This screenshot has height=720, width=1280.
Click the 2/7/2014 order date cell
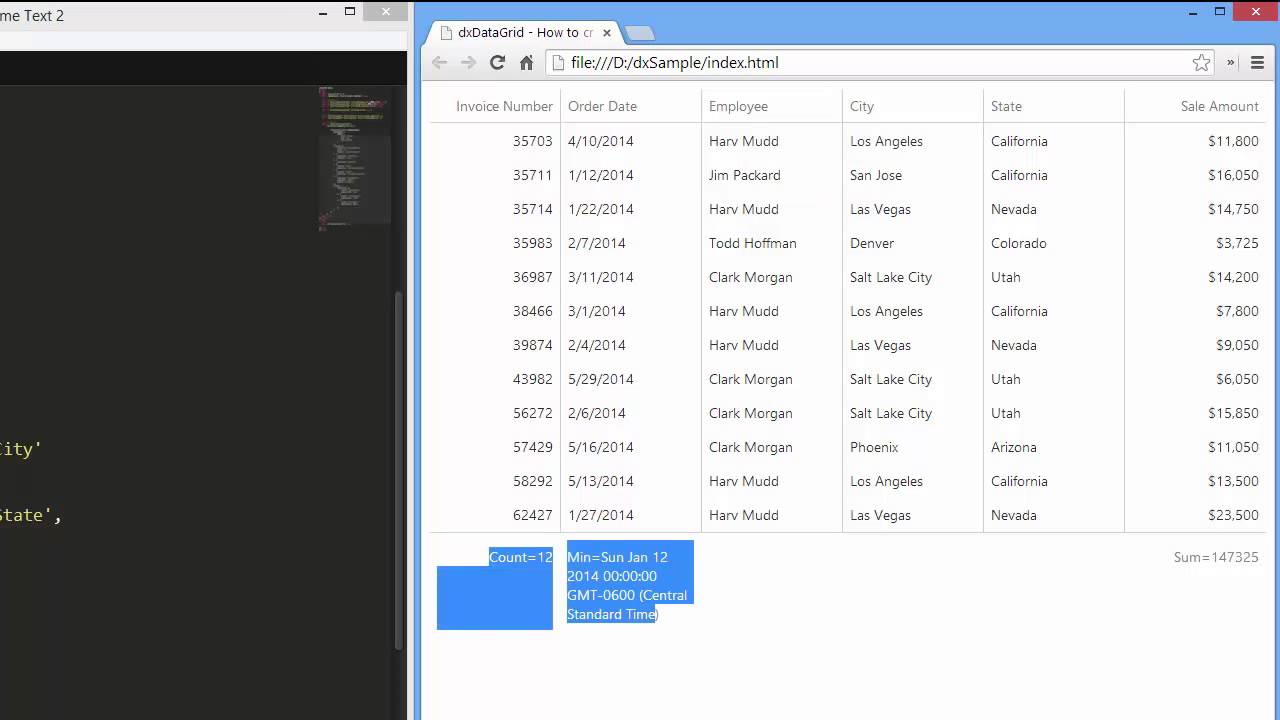coord(596,243)
